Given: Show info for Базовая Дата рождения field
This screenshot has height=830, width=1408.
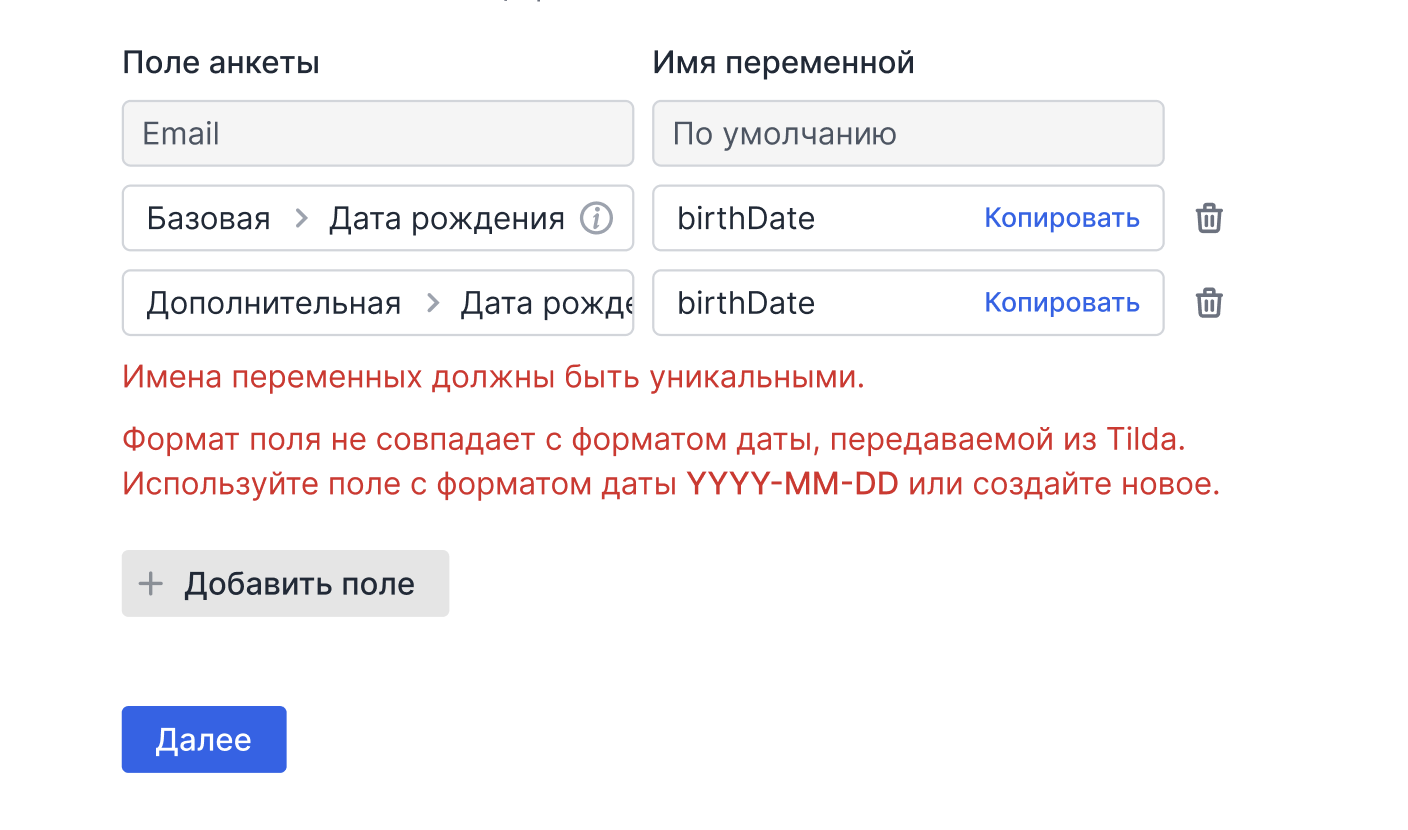Looking at the screenshot, I should (x=596, y=218).
